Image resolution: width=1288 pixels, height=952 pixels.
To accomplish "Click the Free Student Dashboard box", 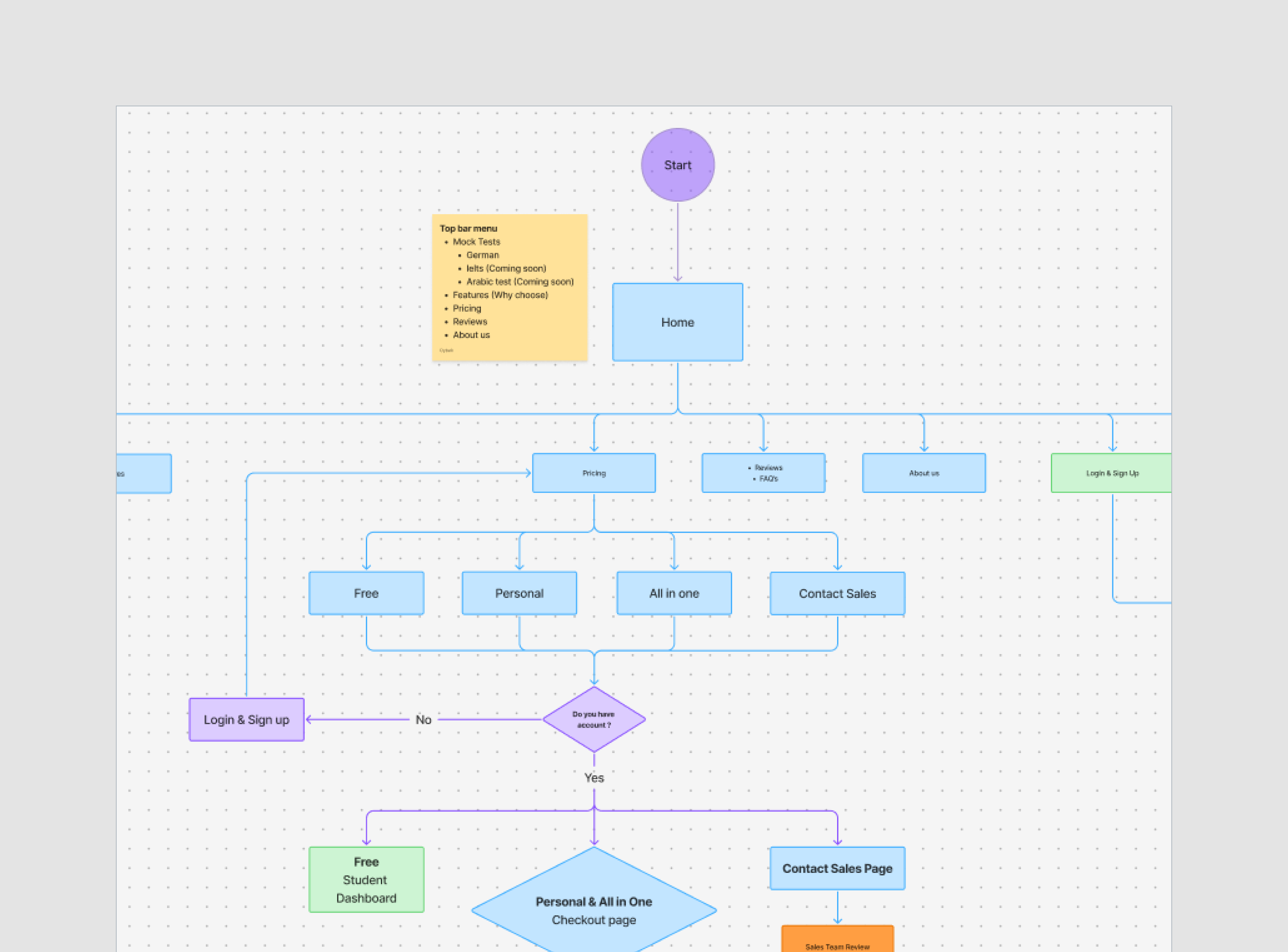I will (x=366, y=879).
